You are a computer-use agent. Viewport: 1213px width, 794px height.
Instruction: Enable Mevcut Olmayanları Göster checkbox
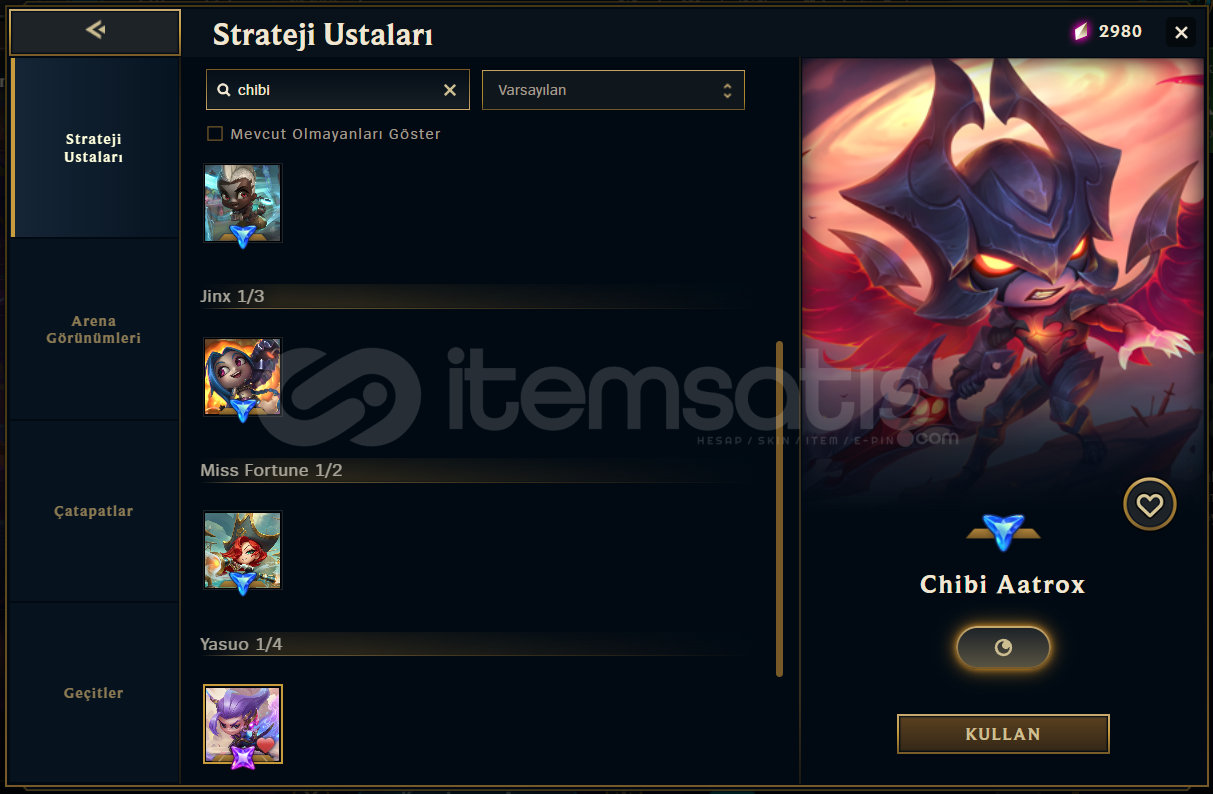(214, 134)
